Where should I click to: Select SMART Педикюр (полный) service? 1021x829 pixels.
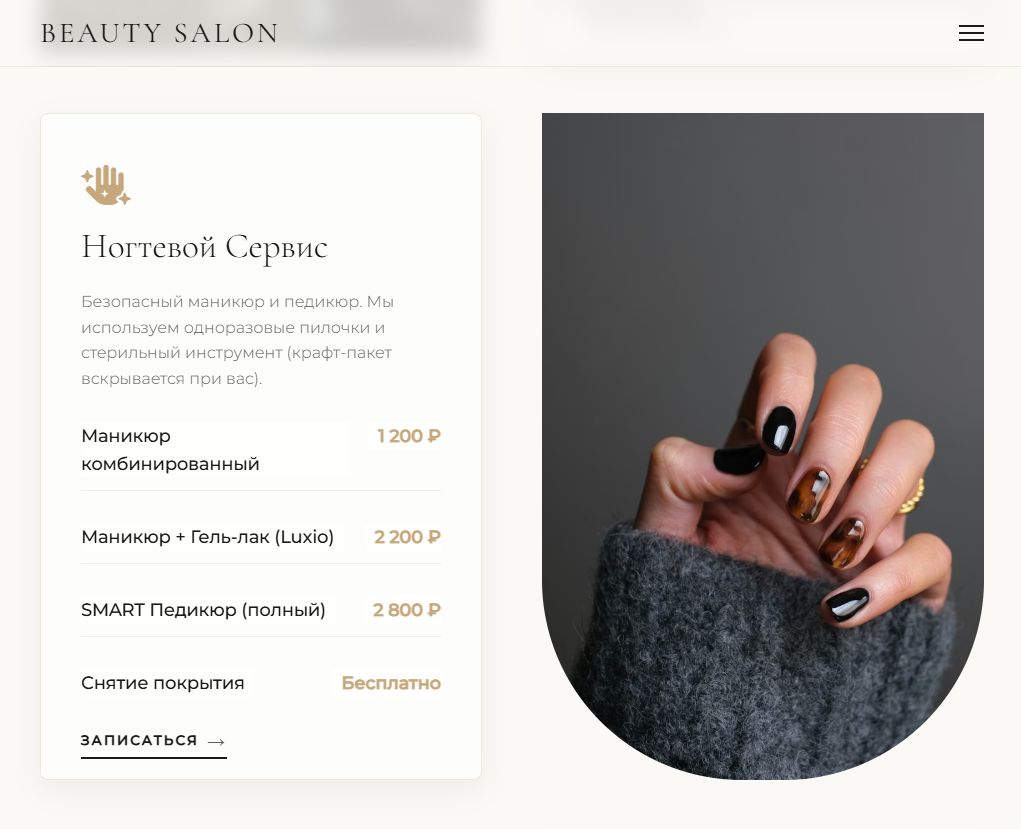coord(260,610)
